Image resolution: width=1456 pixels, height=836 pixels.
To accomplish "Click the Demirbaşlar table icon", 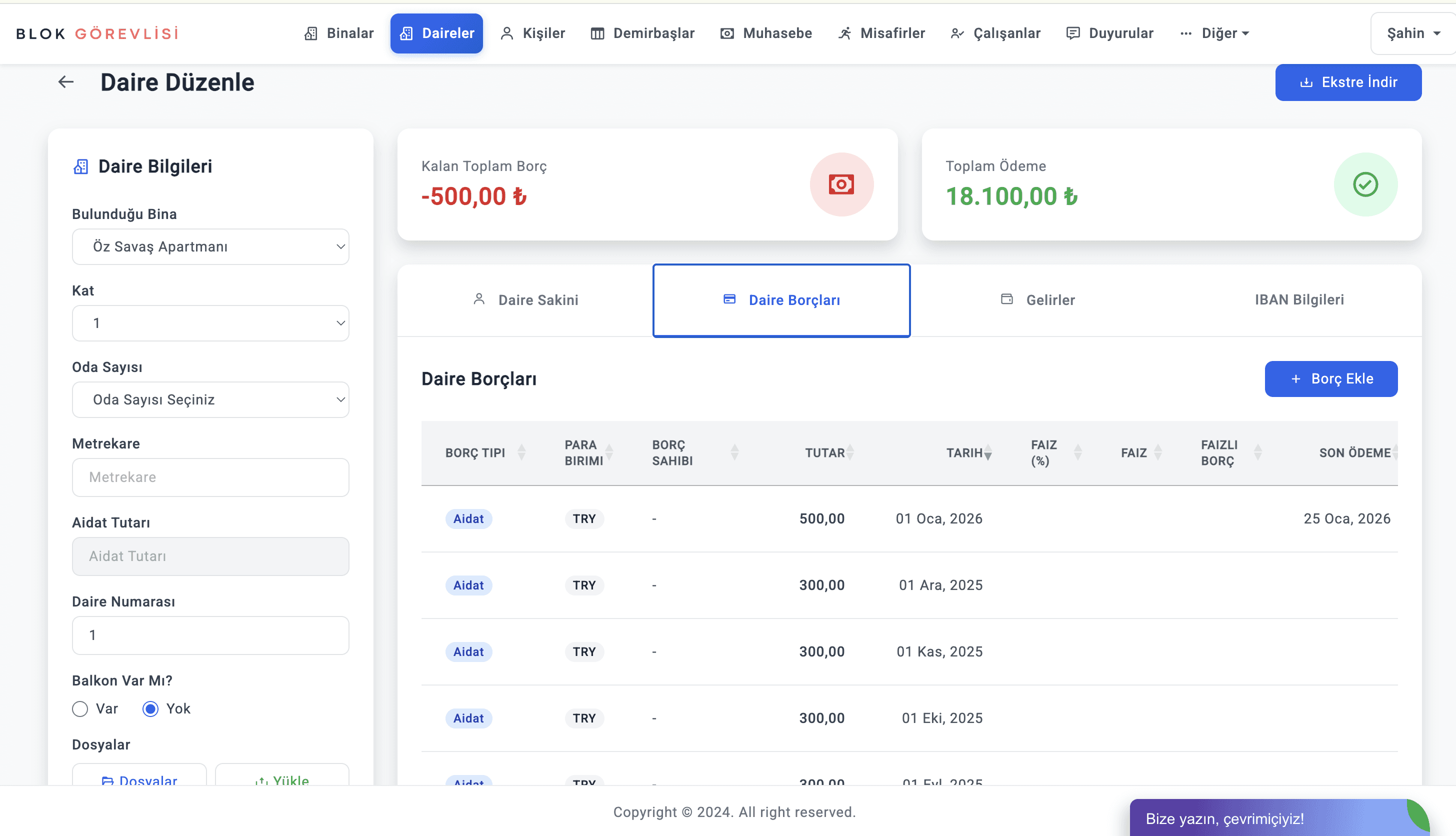I will [597, 33].
